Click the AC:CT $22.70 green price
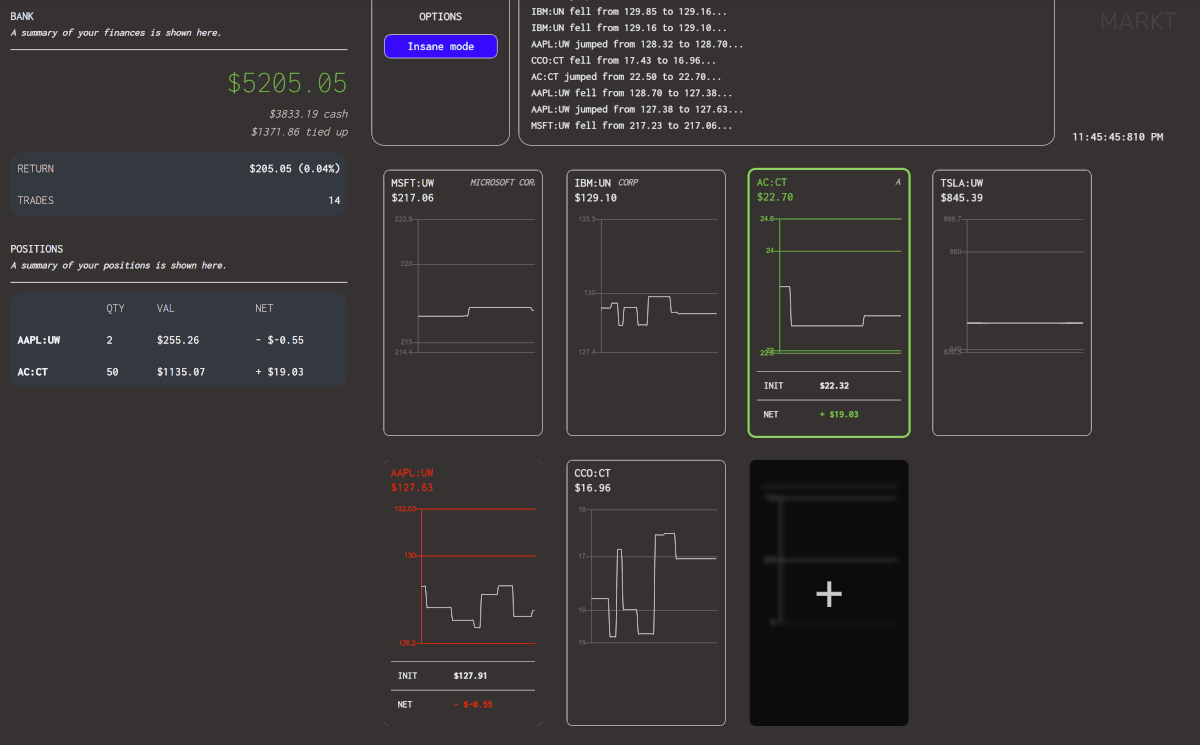 pos(775,197)
